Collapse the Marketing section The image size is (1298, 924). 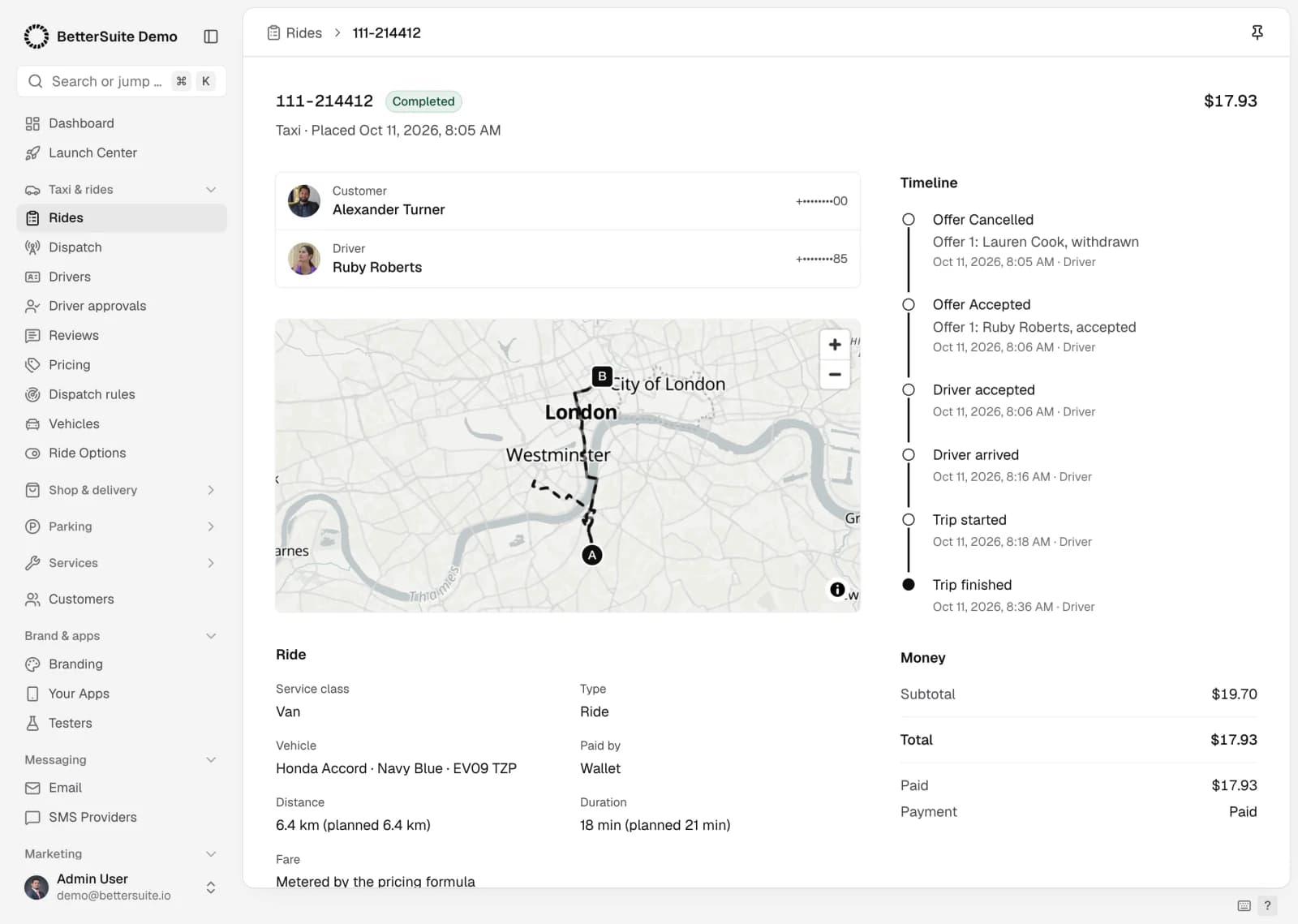click(x=211, y=854)
